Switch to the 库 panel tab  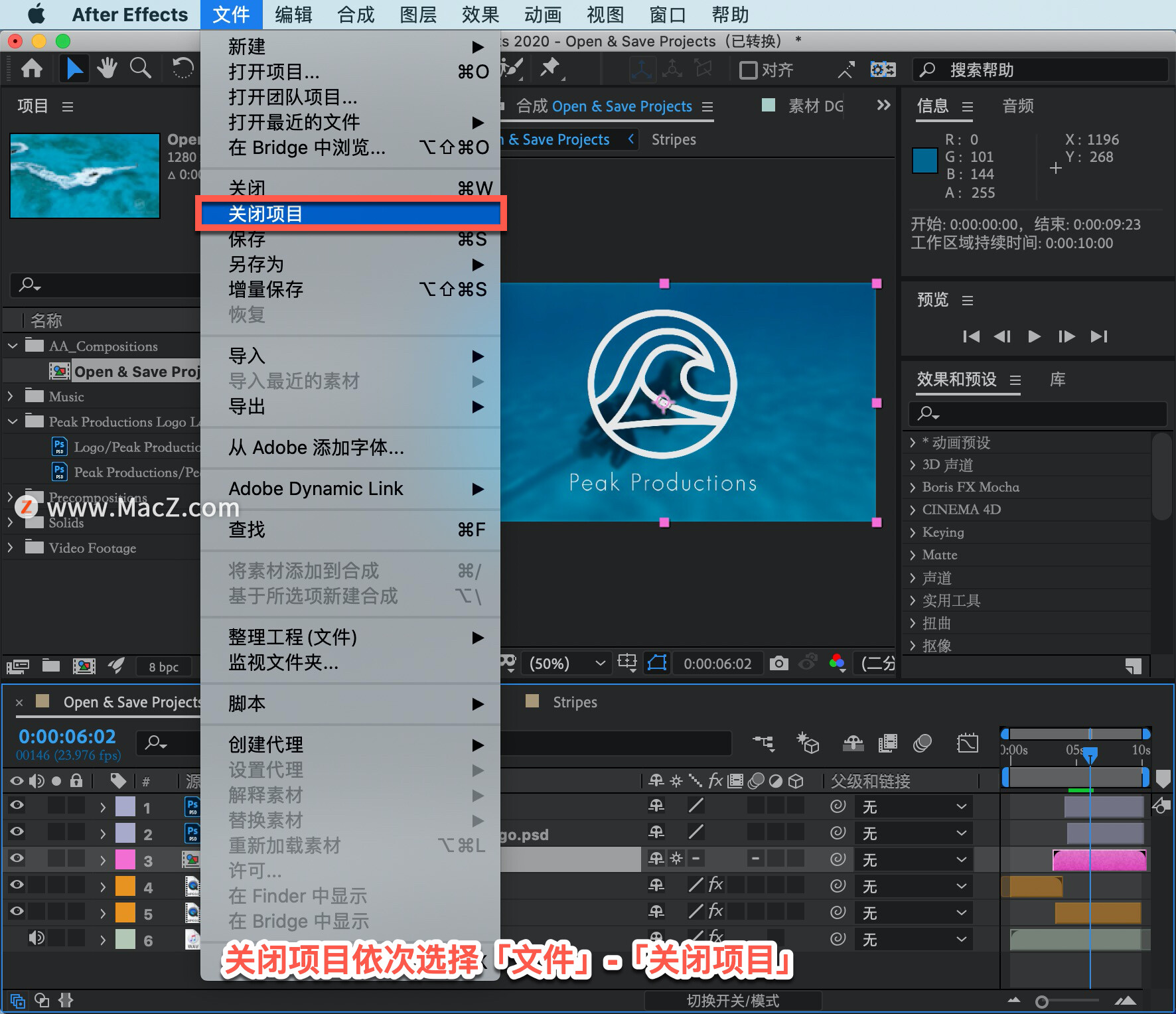1058,380
